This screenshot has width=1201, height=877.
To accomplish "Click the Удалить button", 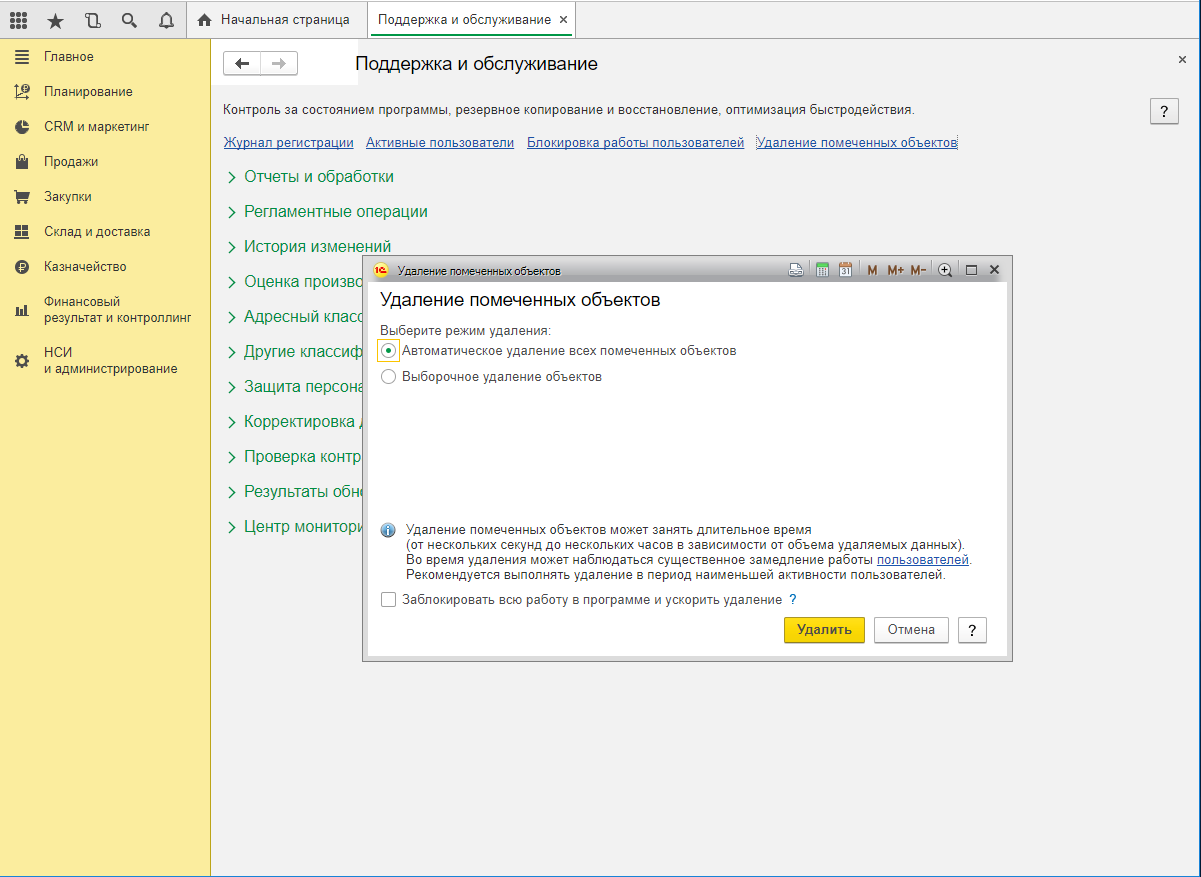I will [824, 629].
